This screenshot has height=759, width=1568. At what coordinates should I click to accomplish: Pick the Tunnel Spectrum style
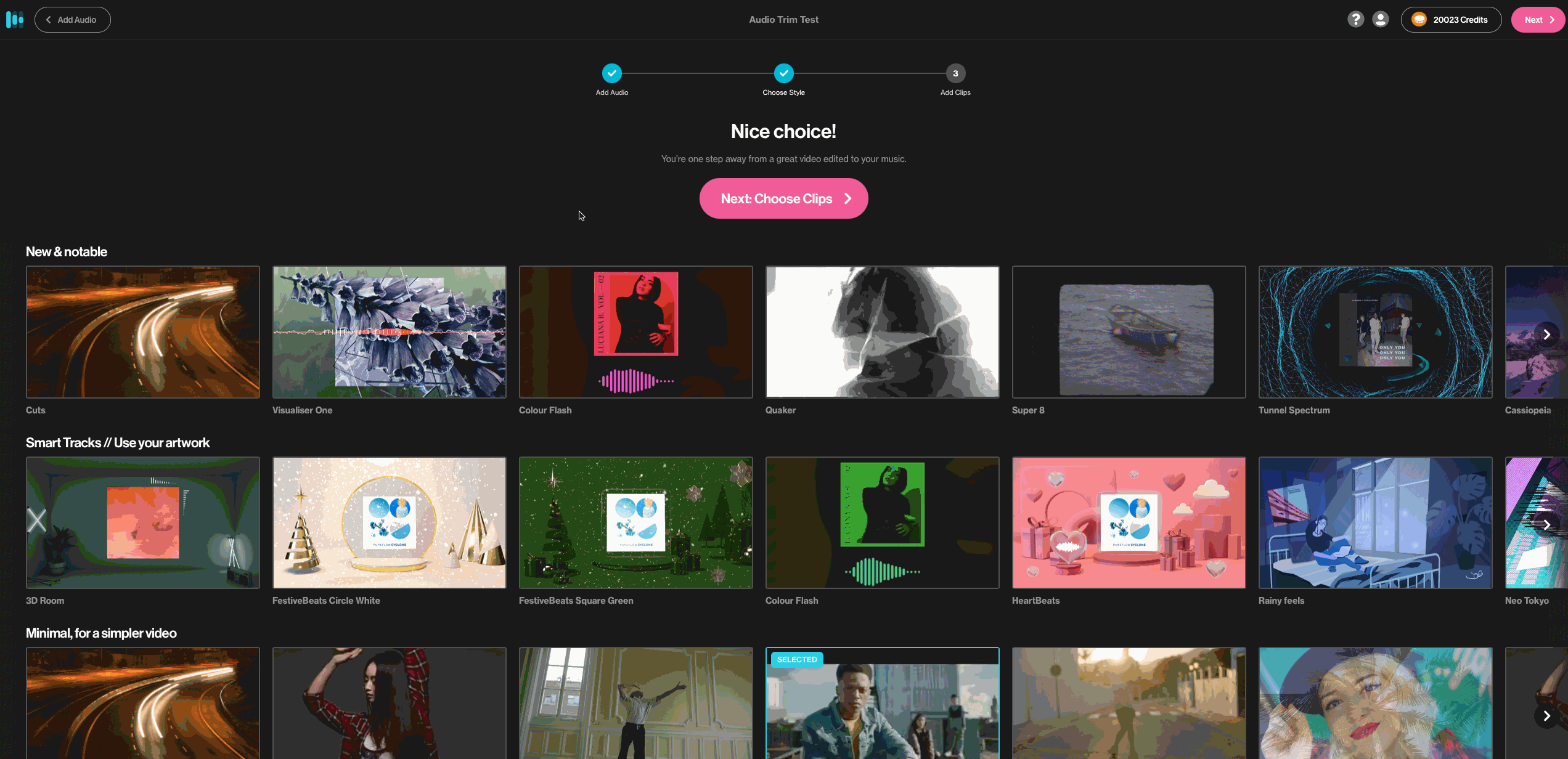(x=1375, y=332)
